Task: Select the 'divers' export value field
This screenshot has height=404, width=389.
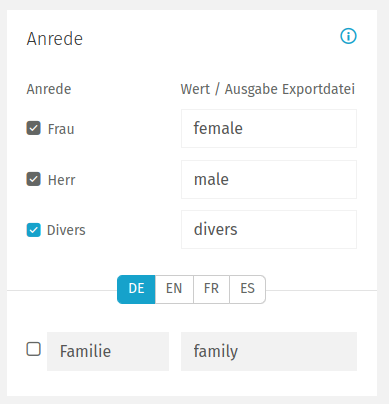Action: coord(269,229)
